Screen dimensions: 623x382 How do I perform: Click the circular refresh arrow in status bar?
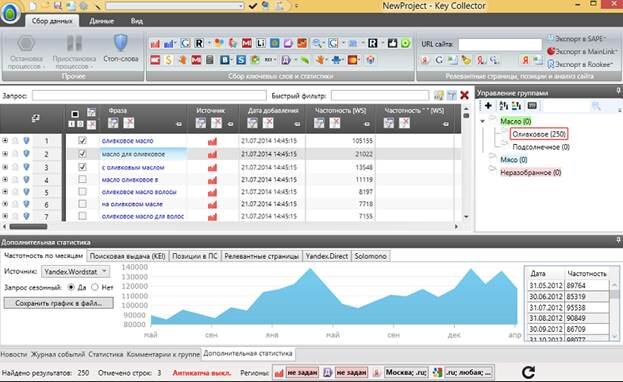tap(528, 372)
